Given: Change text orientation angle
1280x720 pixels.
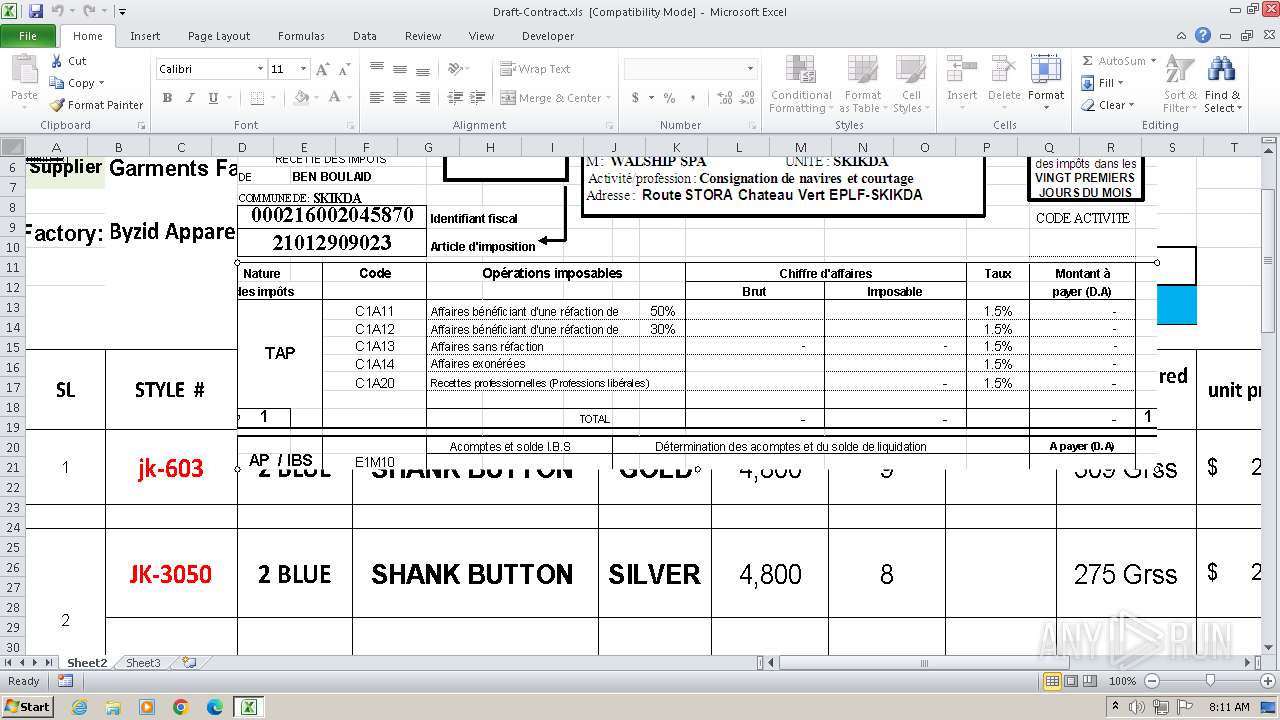Looking at the screenshot, I should 456,69.
